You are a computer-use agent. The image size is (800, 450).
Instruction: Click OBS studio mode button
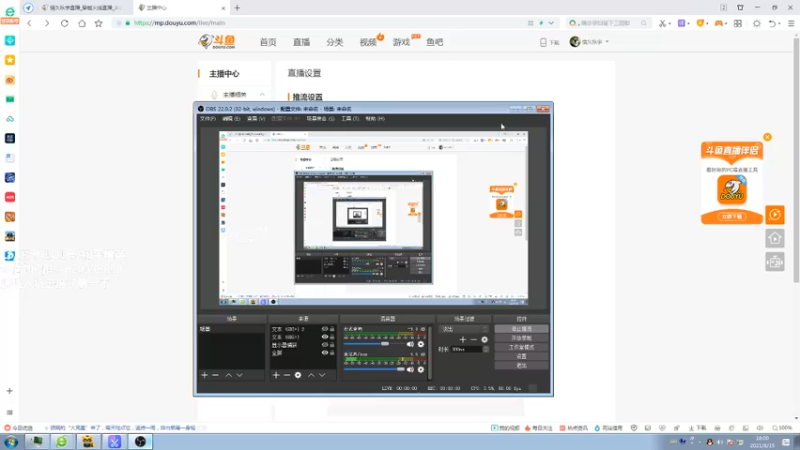tap(521, 347)
